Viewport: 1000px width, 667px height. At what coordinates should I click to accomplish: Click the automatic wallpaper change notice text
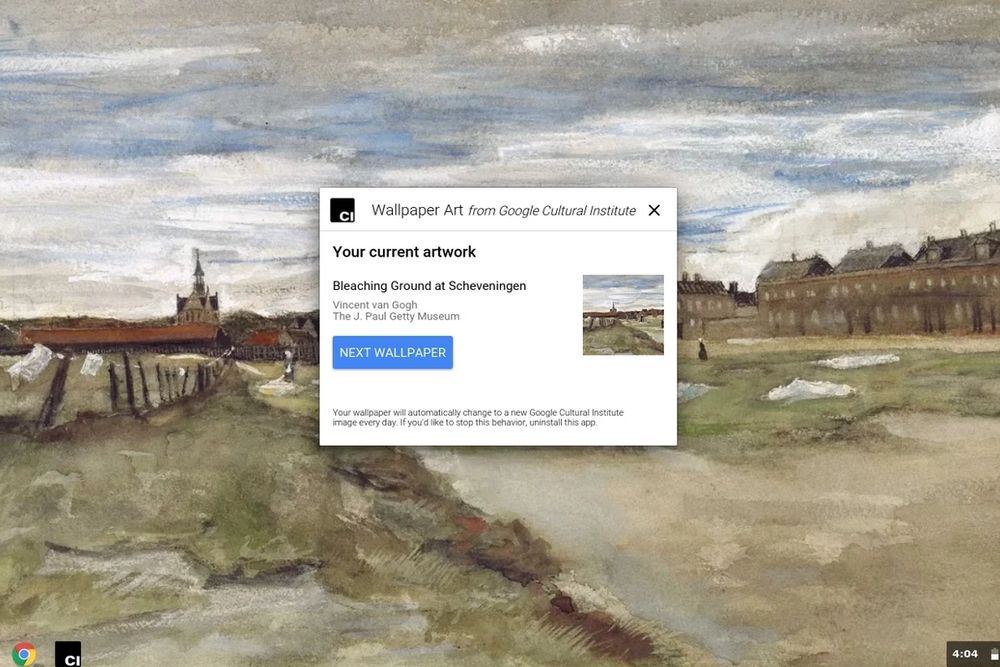(478, 418)
